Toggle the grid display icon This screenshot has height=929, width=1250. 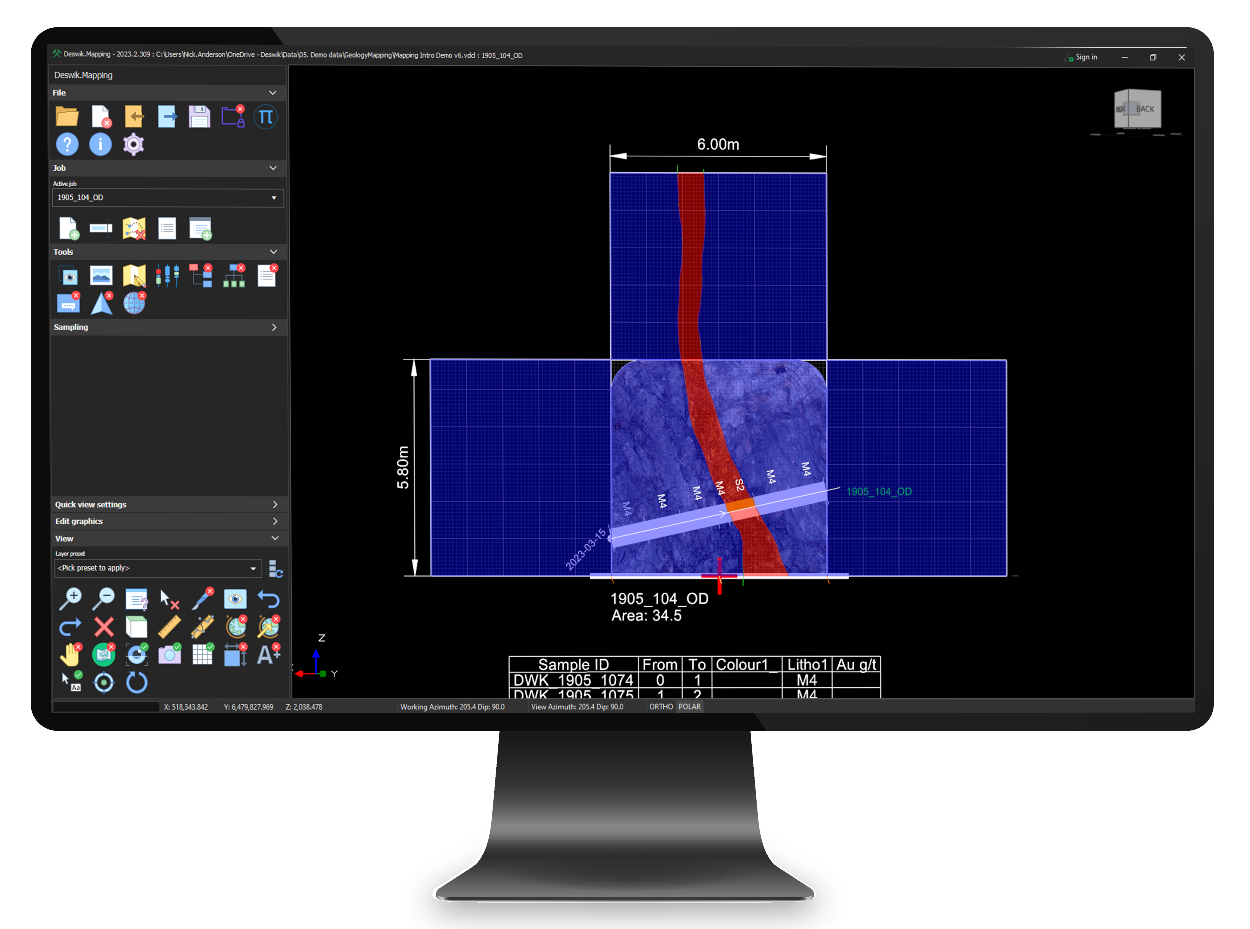coord(202,654)
